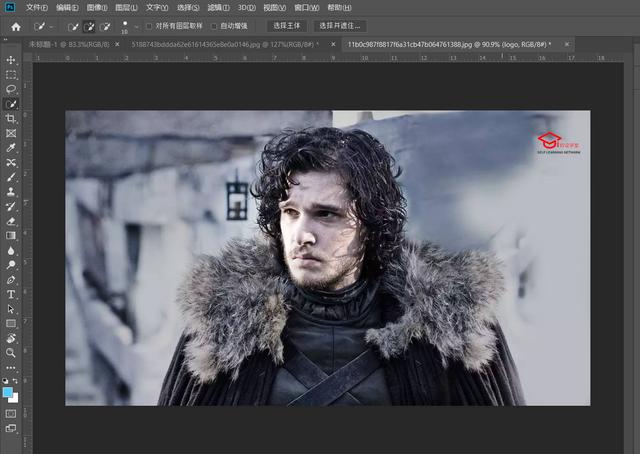Image resolution: width=640 pixels, height=454 pixels.
Task: Select the Dodge tool
Action: pyautogui.click(x=11, y=265)
